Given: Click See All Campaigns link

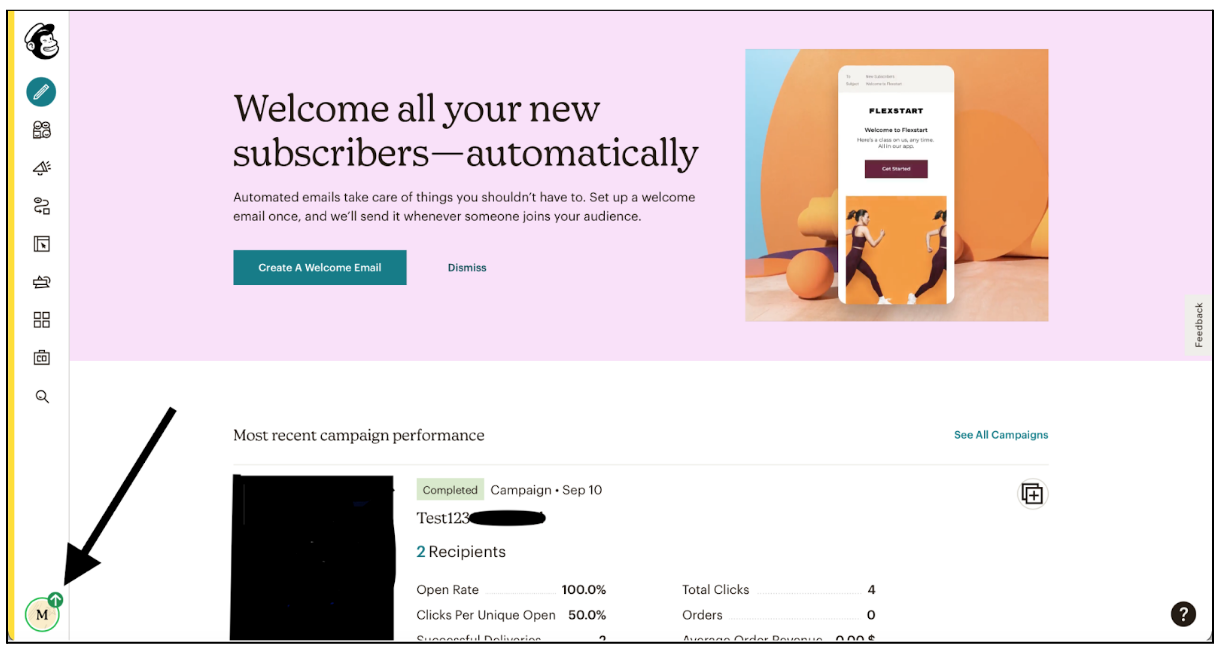Looking at the screenshot, I should click(x=1001, y=435).
